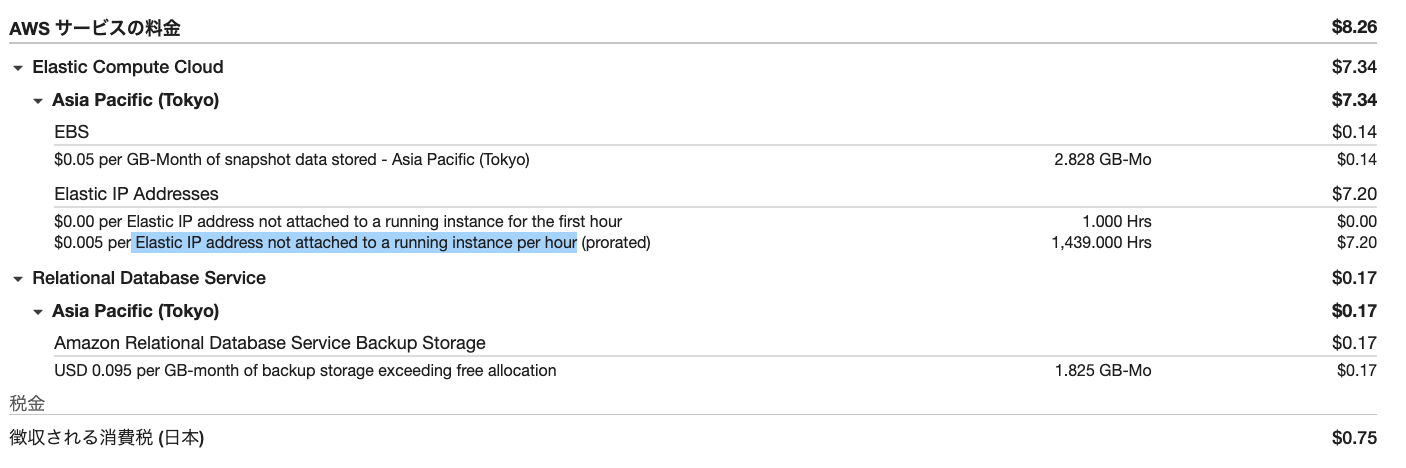Image resolution: width=1406 pixels, height=468 pixels.
Task: Click the EBS line item
Action: point(72,131)
